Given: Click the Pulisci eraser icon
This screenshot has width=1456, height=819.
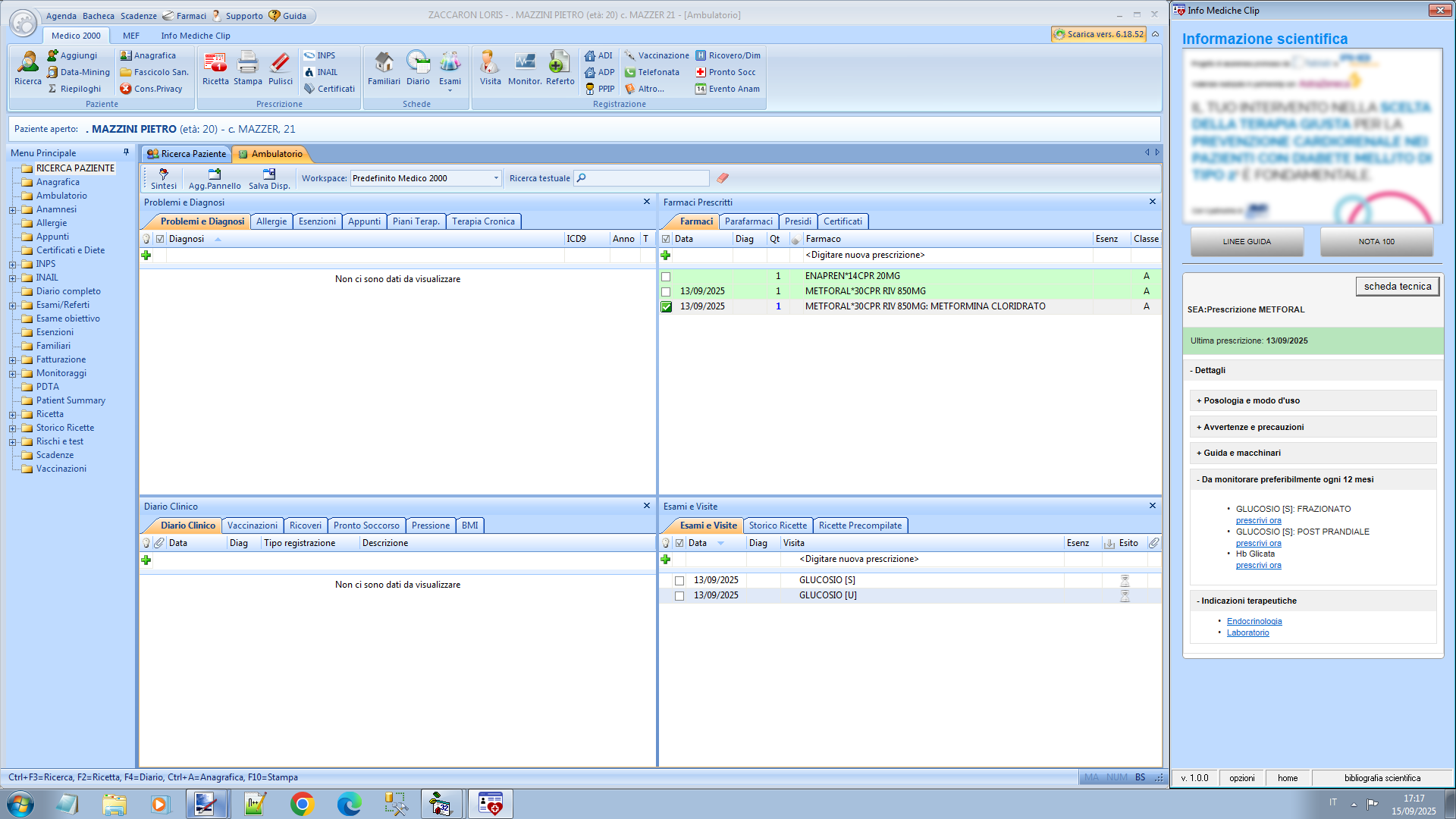Looking at the screenshot, I should point(280,68).
